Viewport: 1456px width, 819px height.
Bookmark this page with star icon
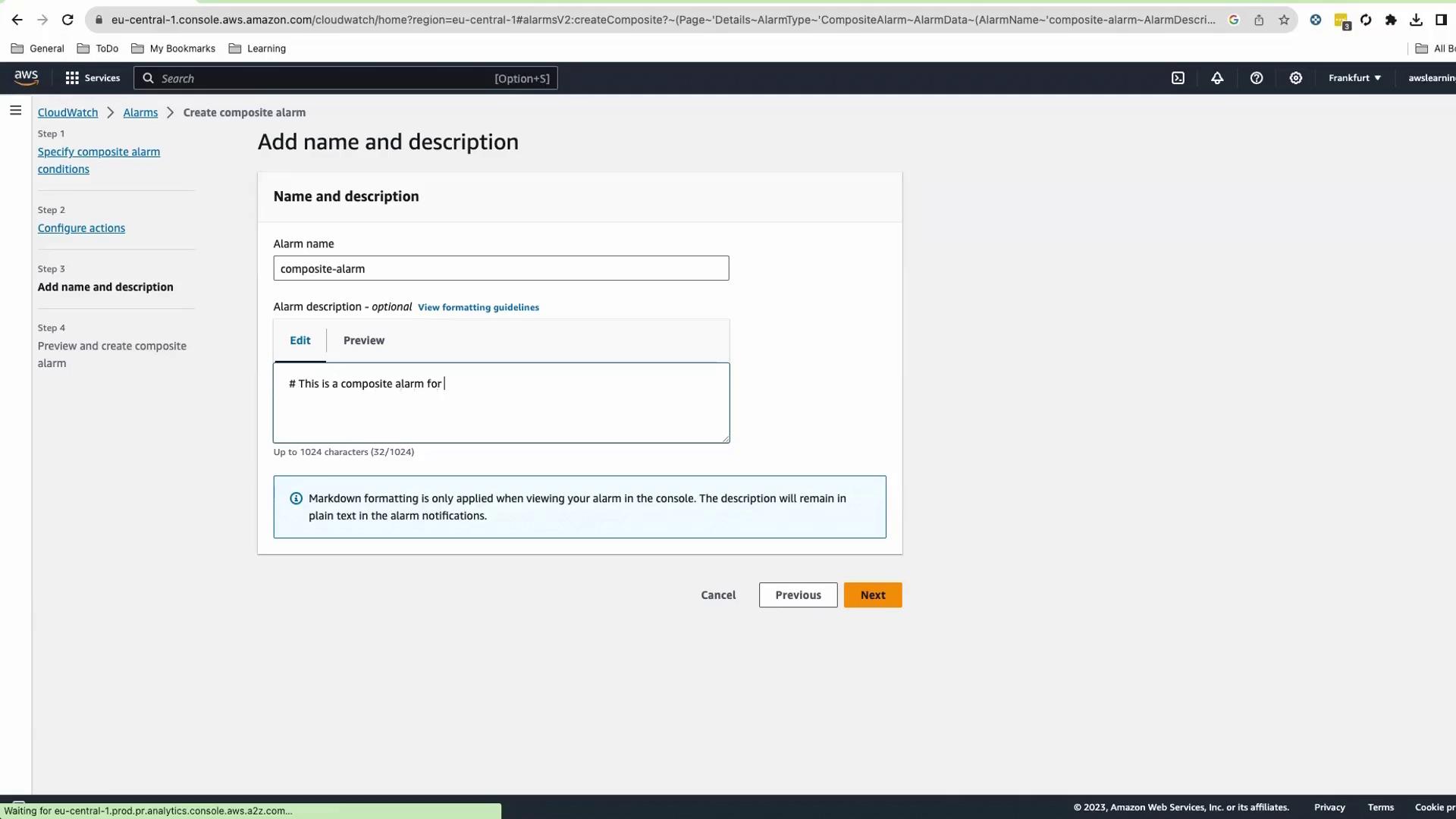[x=1284, y=20]
